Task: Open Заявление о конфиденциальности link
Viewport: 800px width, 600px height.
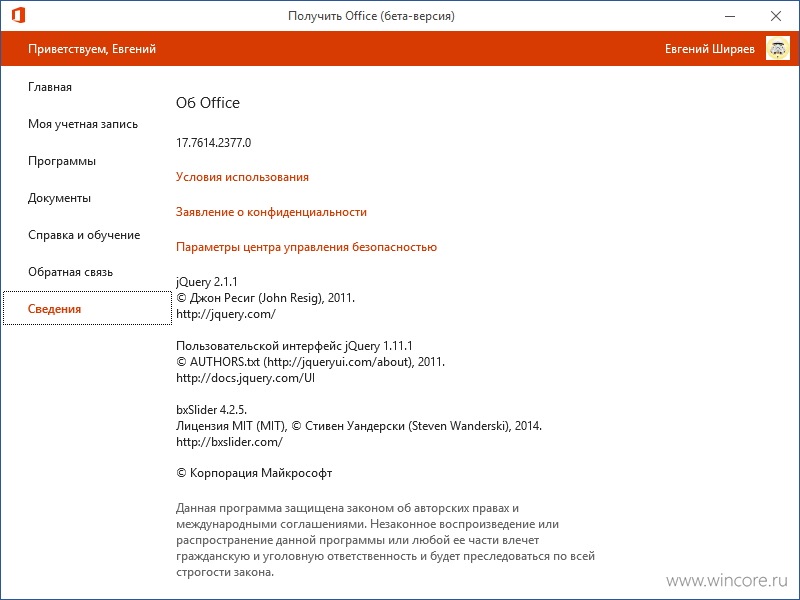Action: [x=271, y=212]
